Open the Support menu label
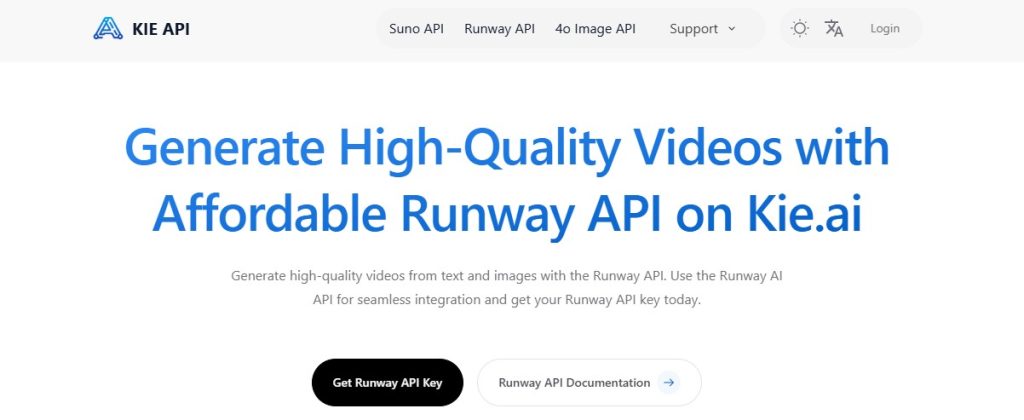The width and height of the screenshot is (1024, 420). (694, 29)
